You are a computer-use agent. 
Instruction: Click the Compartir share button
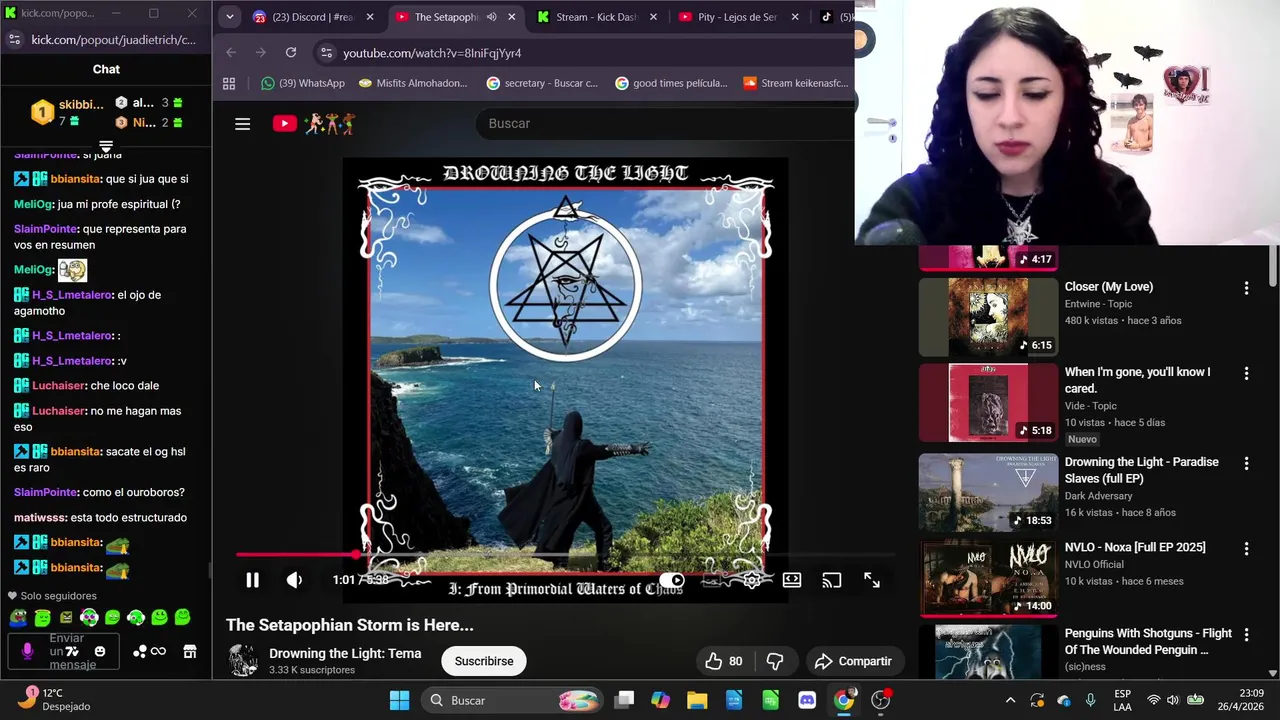(853, 661)
